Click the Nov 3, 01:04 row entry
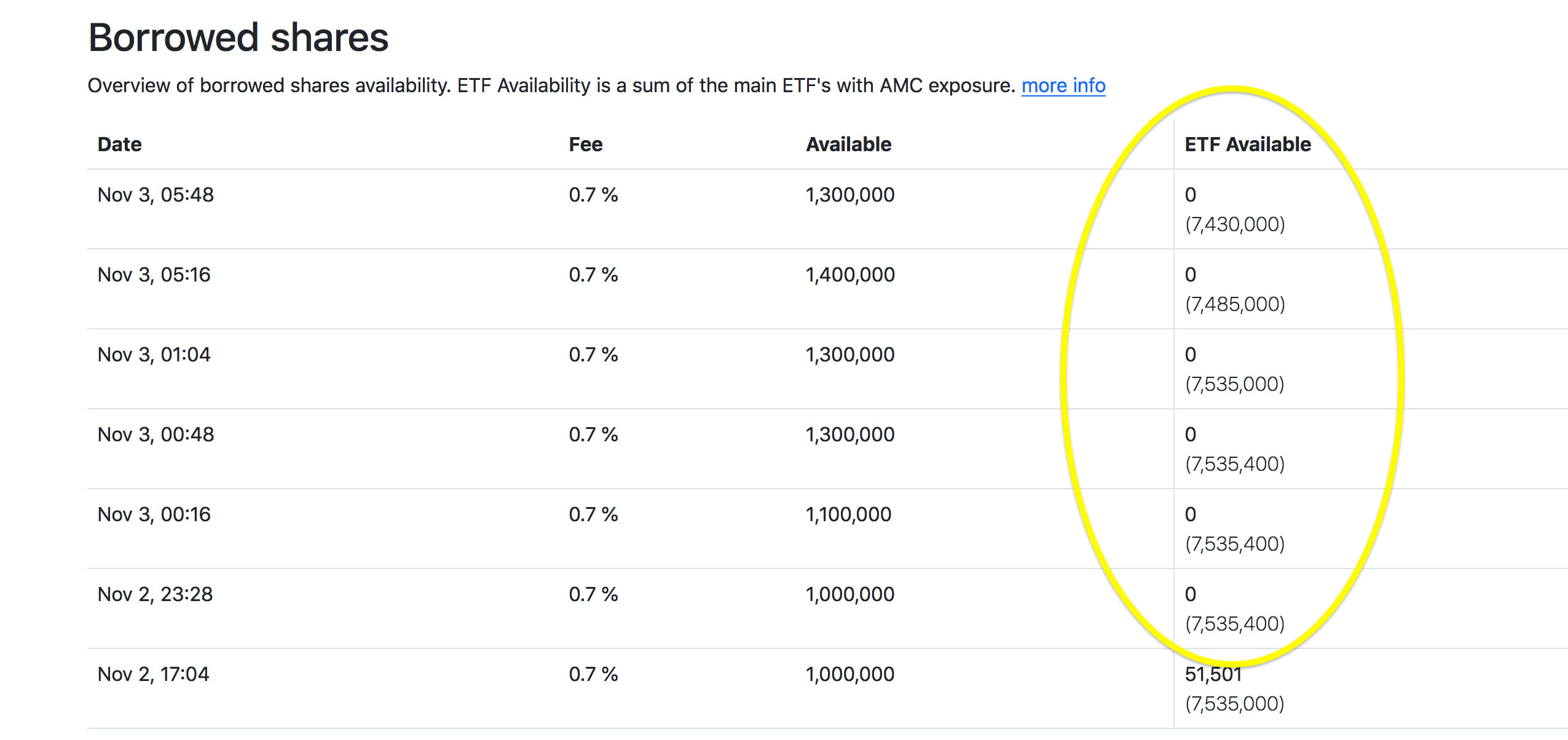The image size is (1568, 740). pyautogui.click(x=154, y=354)
